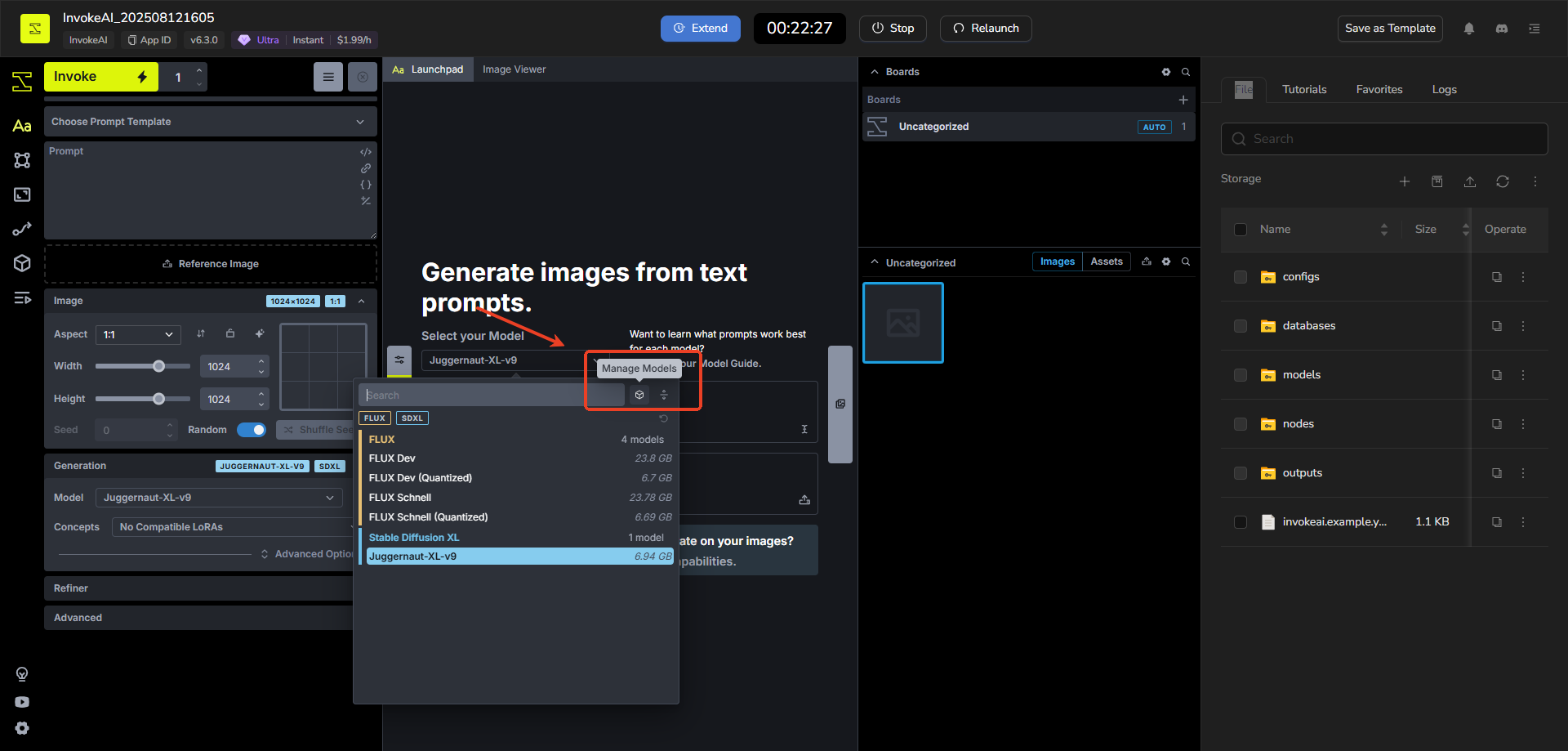Check the models folder checkbox

[1241, 375]
